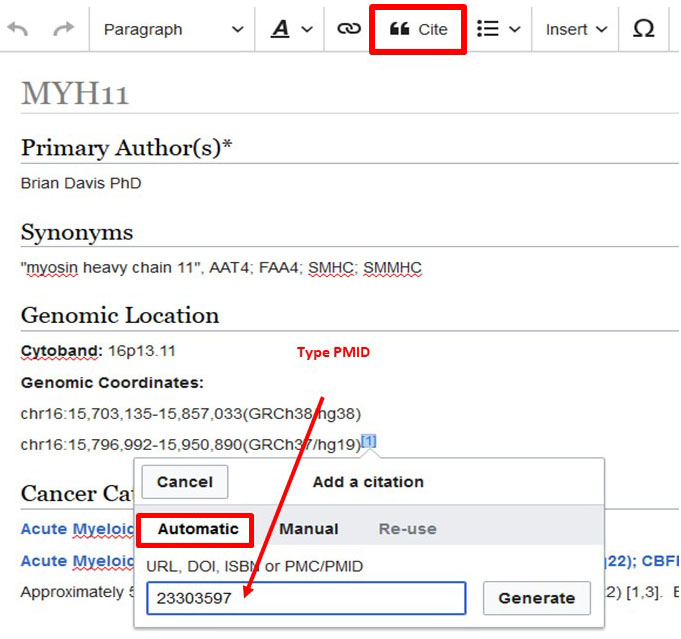681x639 pixels.
Task: Select the Re-use citation tab
Action: [407, 529]
